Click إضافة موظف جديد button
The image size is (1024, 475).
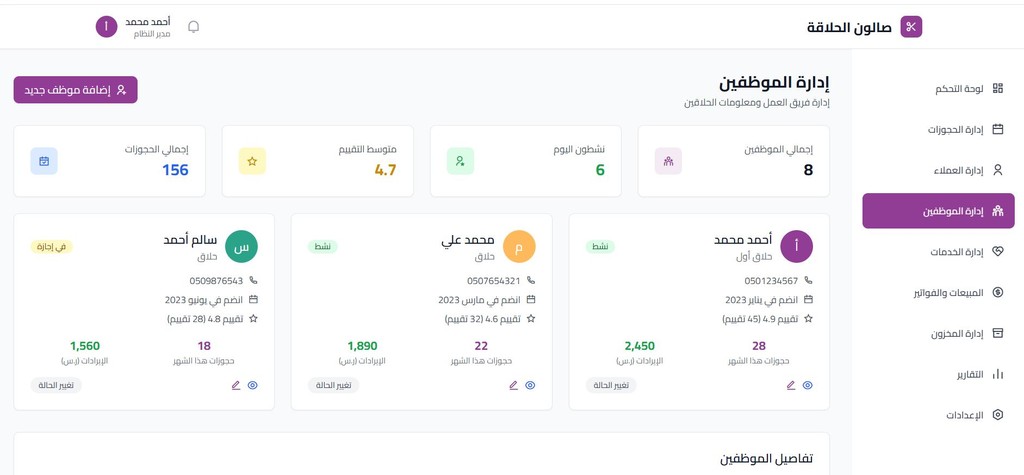tap(75, 90)
